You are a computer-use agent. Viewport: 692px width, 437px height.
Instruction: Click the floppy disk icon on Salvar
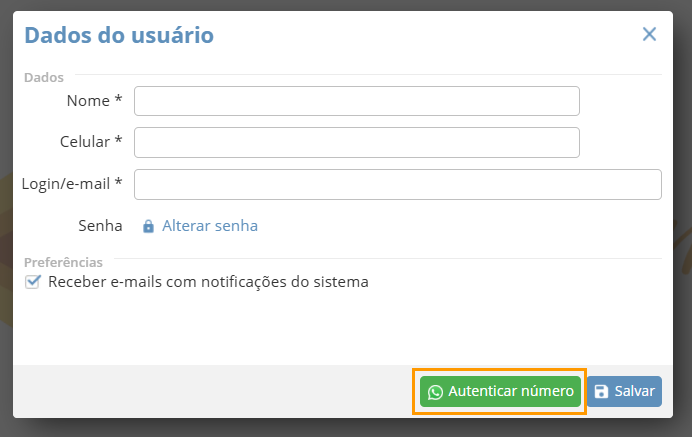click(x=601, y=392)
